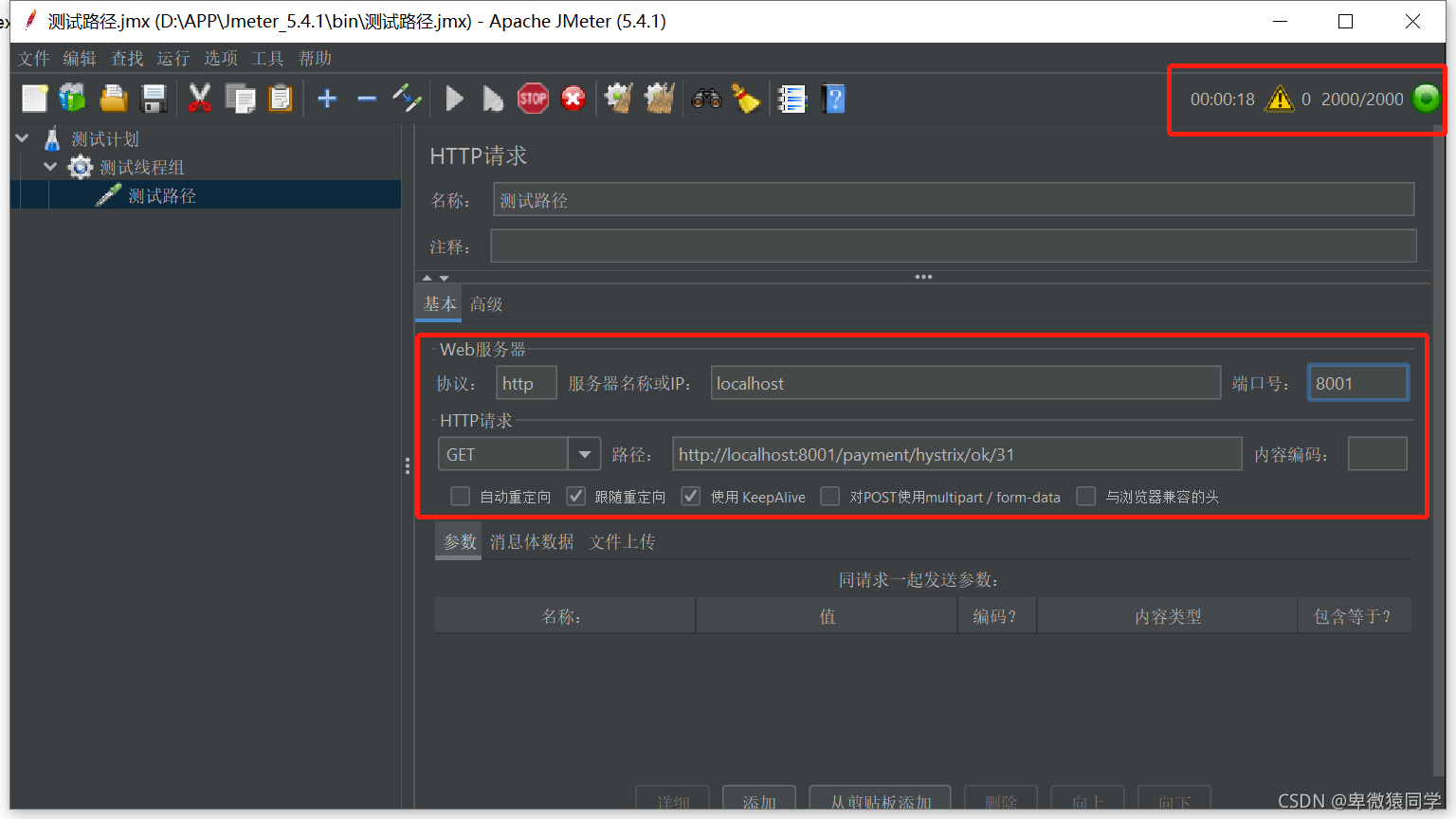This screenshot has width=1456, height=819.
Task: Shut down the test with the red X icon
Action: [x=573, y=99]
